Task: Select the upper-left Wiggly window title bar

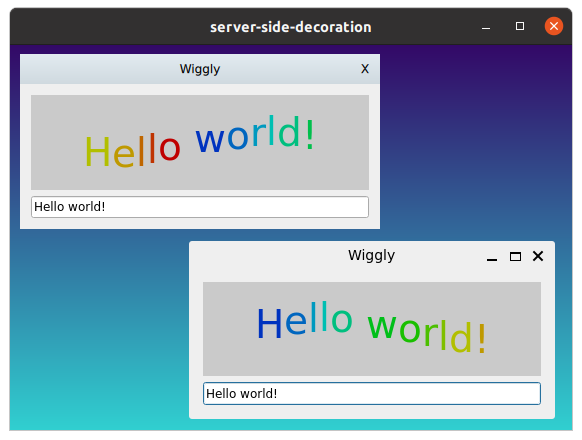Action: (200, 69)
